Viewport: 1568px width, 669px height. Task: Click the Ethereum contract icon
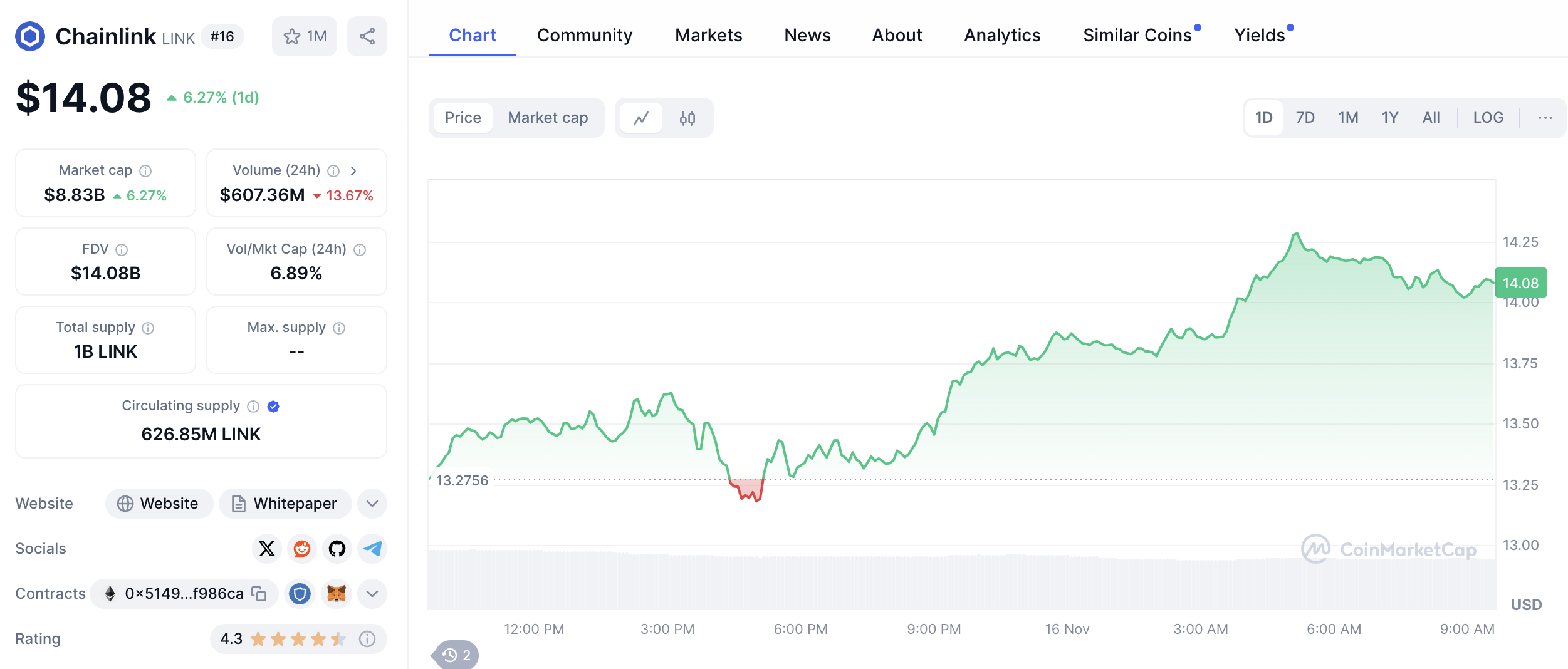(x=110, y=594)
